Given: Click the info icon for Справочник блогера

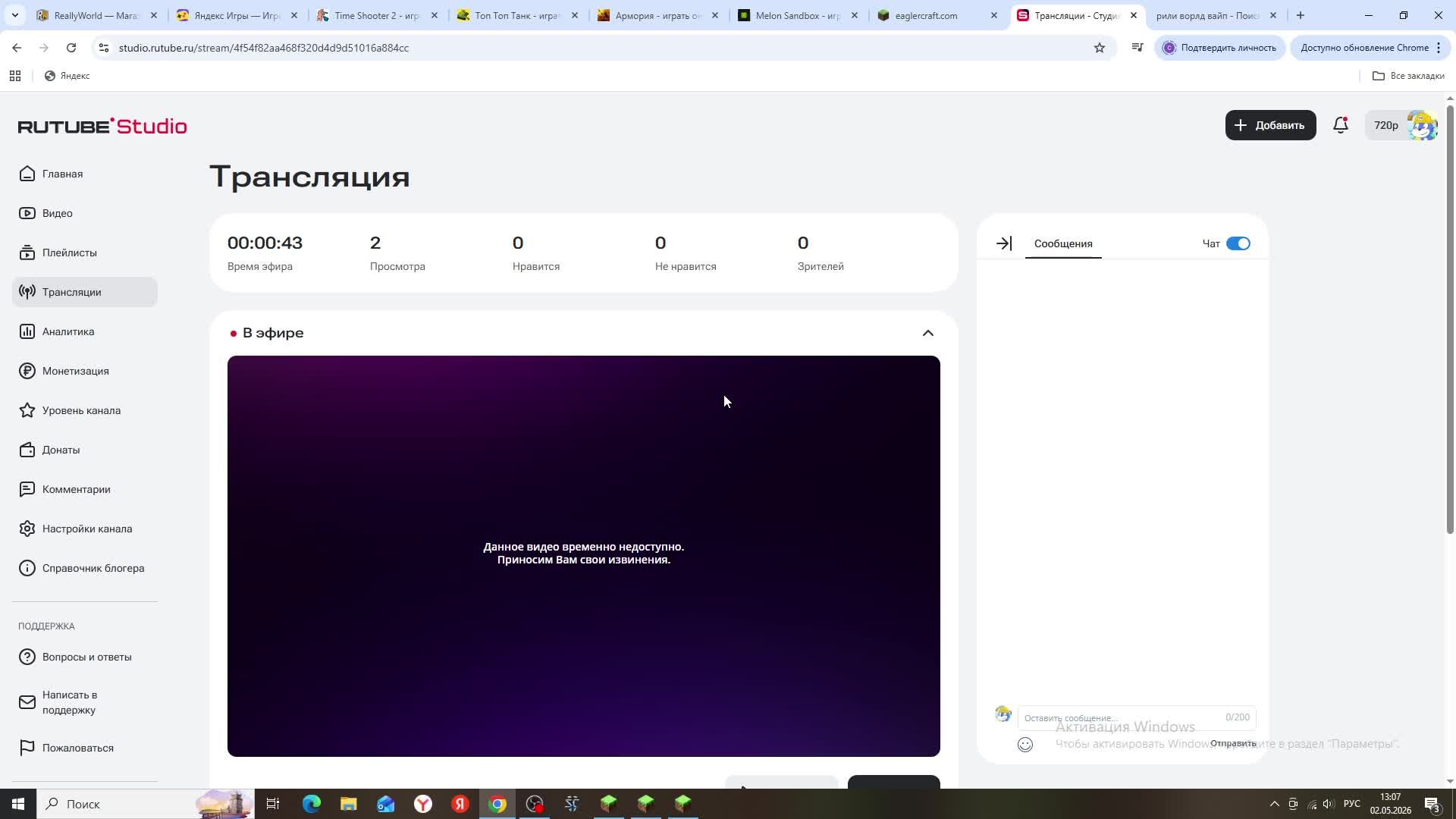Looking at the screenshot, I should click(x=27, y=568).
